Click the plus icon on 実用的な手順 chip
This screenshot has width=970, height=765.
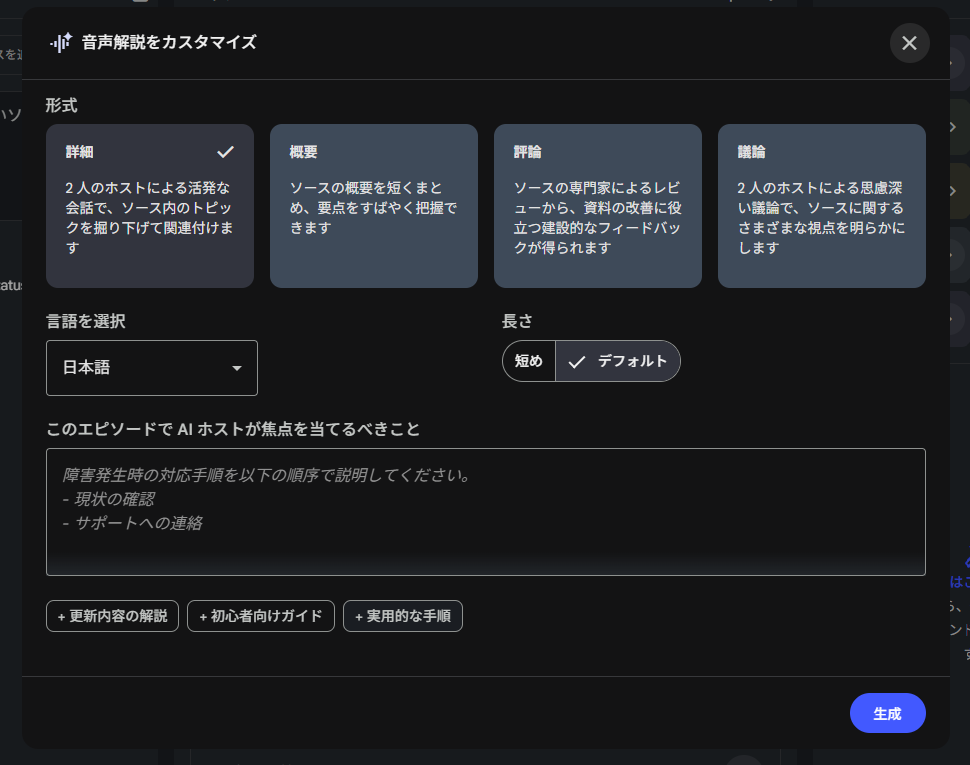coord(358,617)
